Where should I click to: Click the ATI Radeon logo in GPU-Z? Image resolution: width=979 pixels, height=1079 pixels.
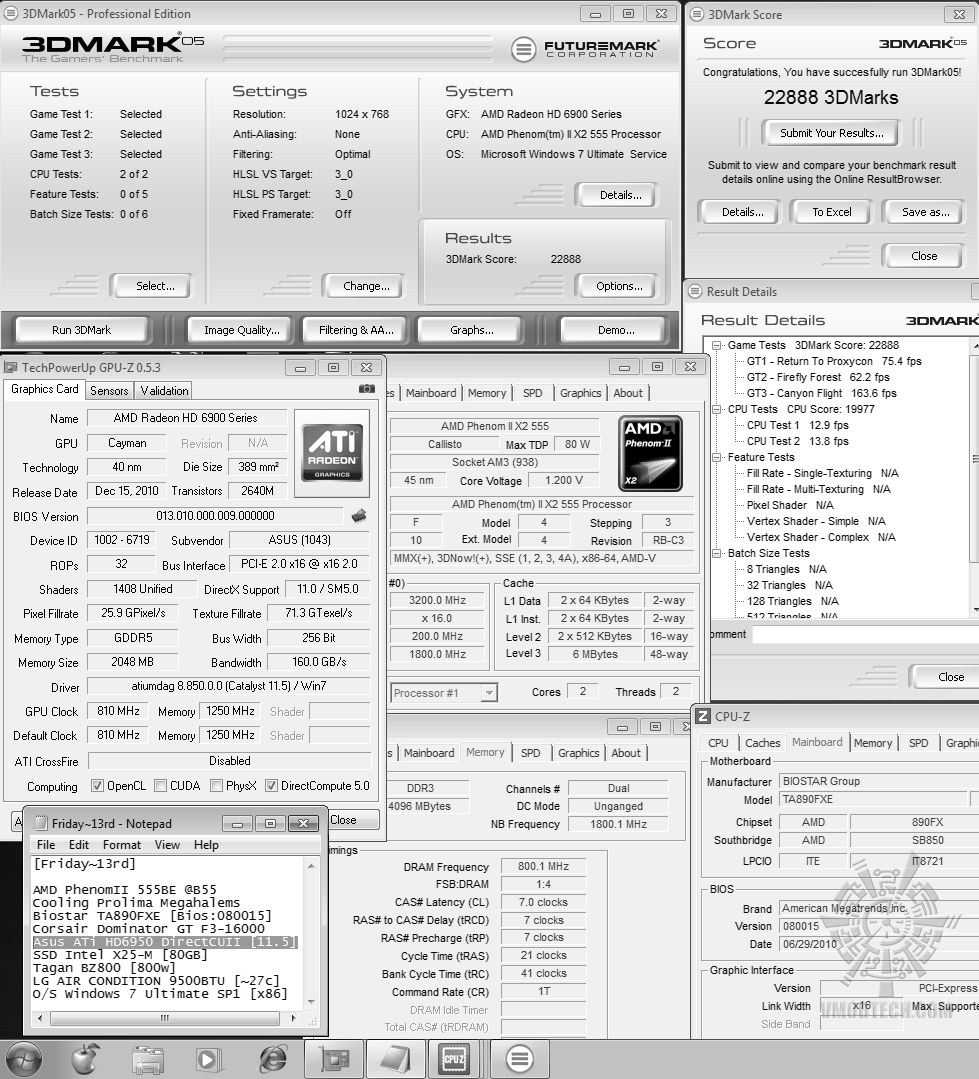click(x=332, y=452)
